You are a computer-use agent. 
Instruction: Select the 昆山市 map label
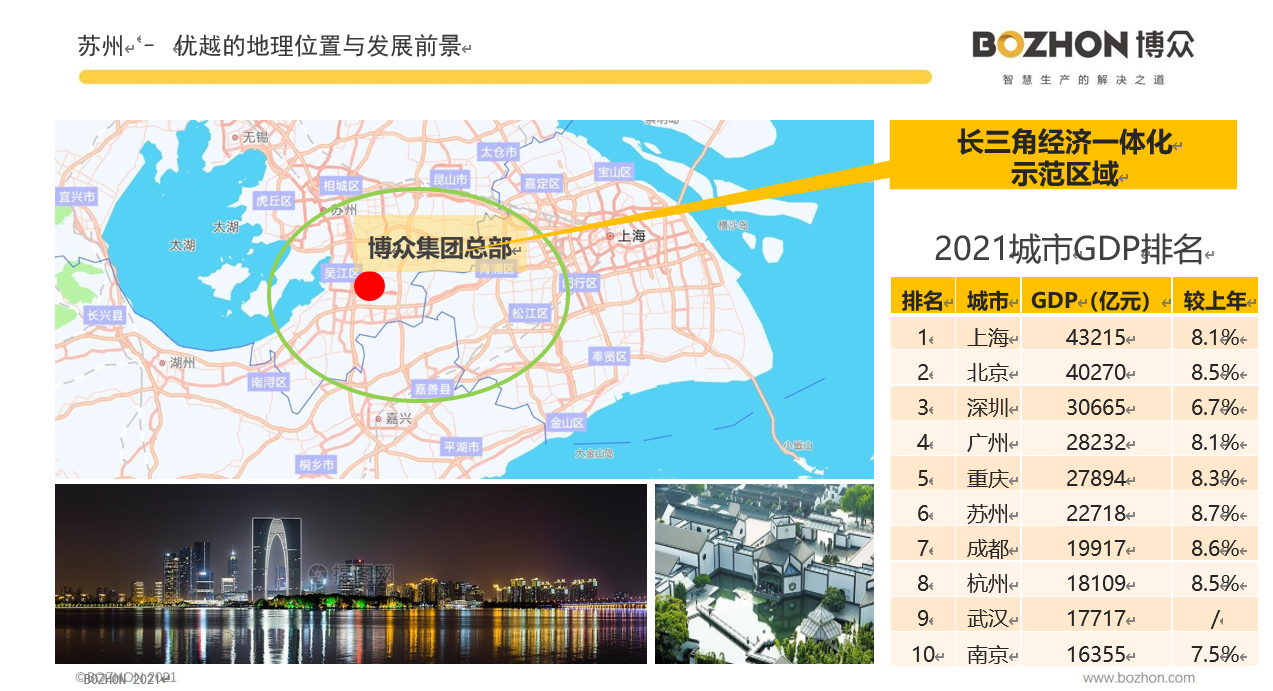(450, 180)
